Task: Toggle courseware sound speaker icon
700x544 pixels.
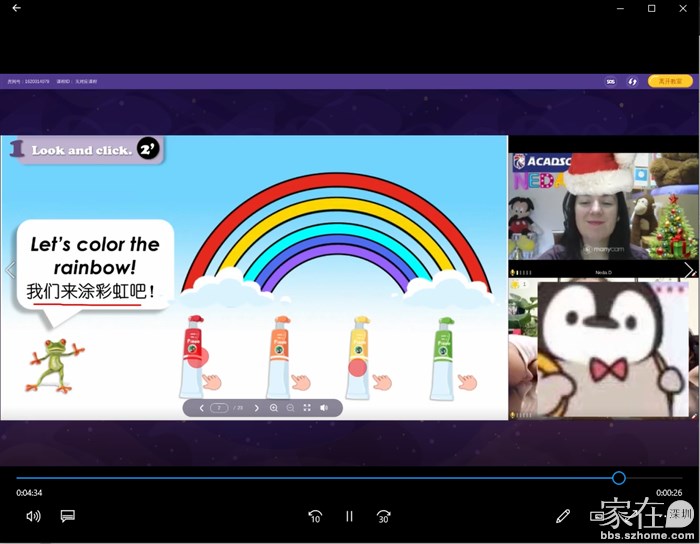Action: (324, 408)
